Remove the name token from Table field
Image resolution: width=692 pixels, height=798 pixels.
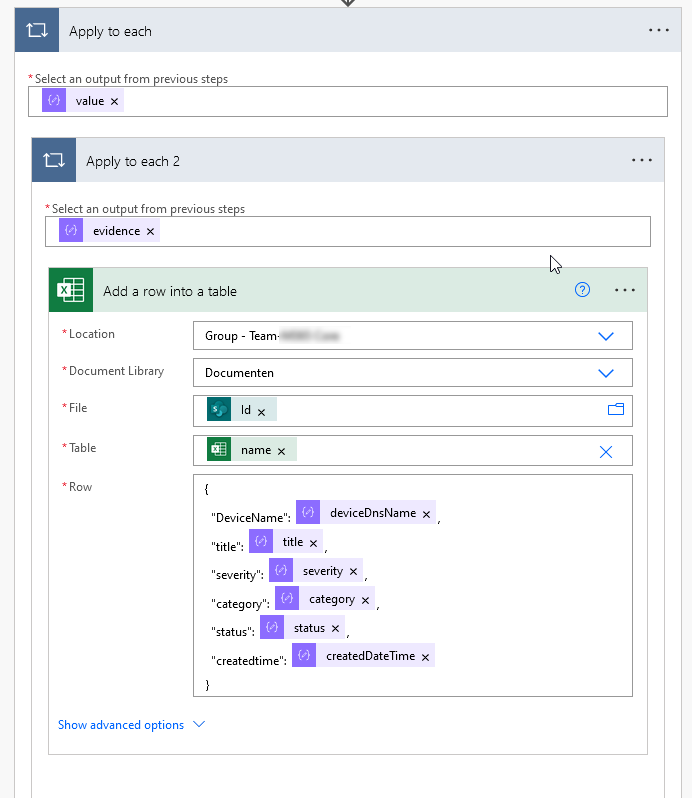point(281,451)
